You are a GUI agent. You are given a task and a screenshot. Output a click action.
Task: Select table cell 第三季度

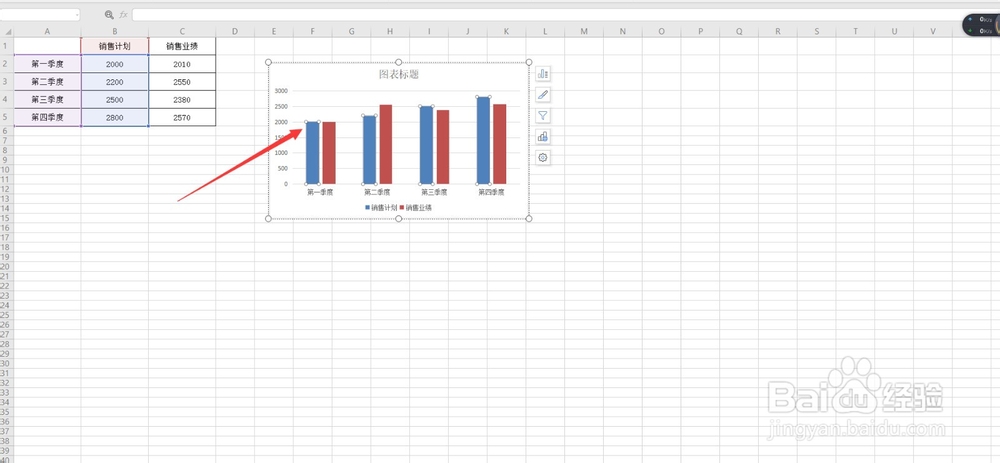tap(47, 99)
